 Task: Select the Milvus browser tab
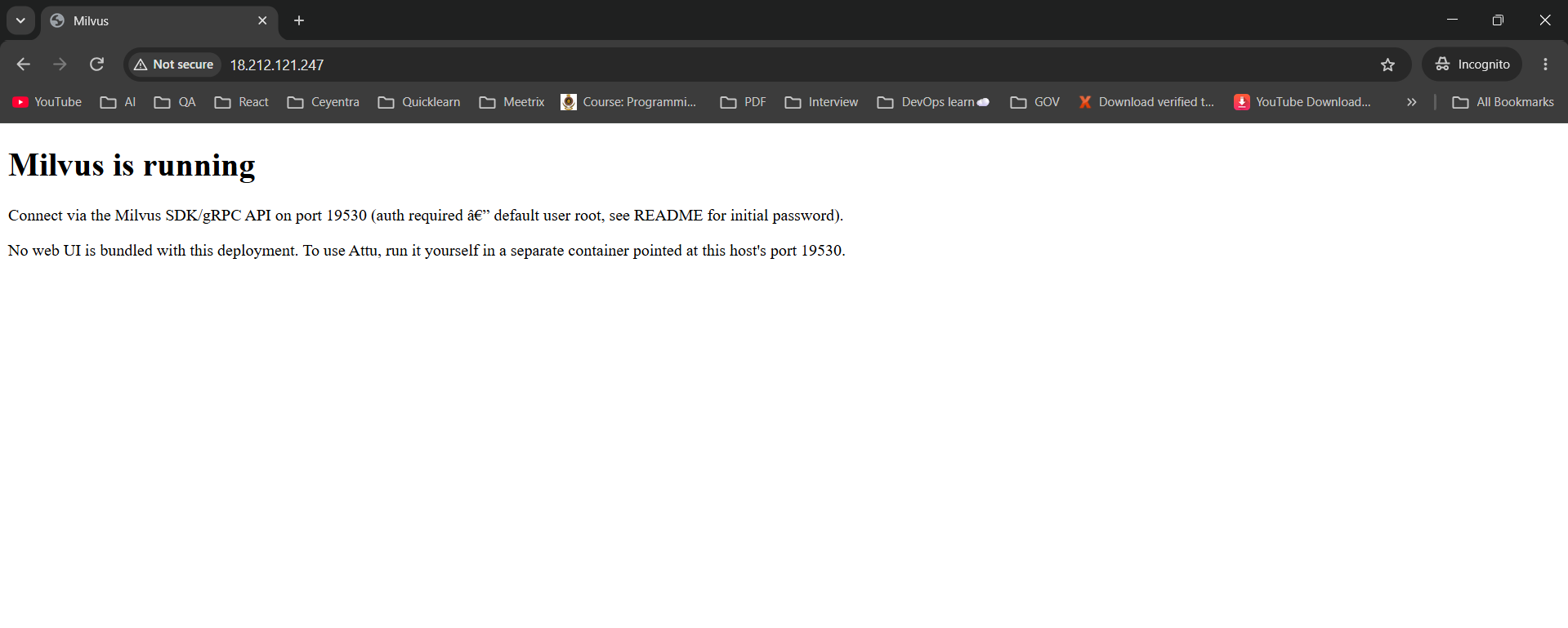pyautogui.click(x=159, y=21)
